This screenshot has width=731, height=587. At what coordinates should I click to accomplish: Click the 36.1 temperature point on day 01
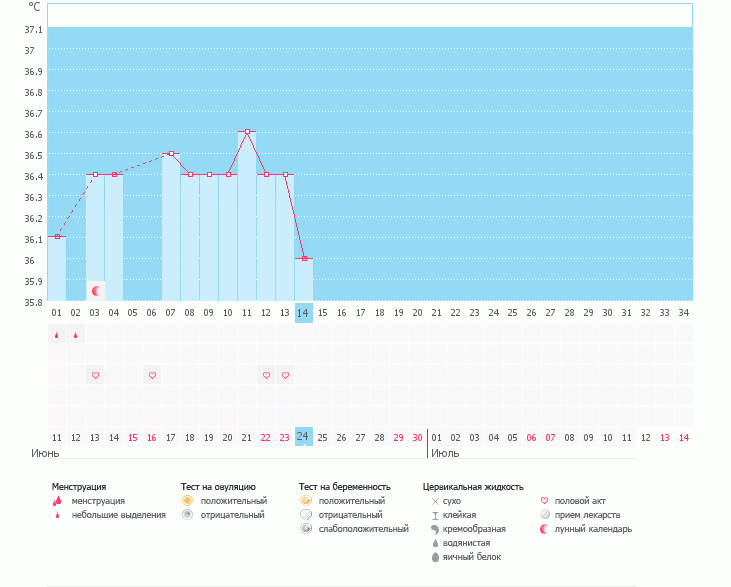(57, 237)
